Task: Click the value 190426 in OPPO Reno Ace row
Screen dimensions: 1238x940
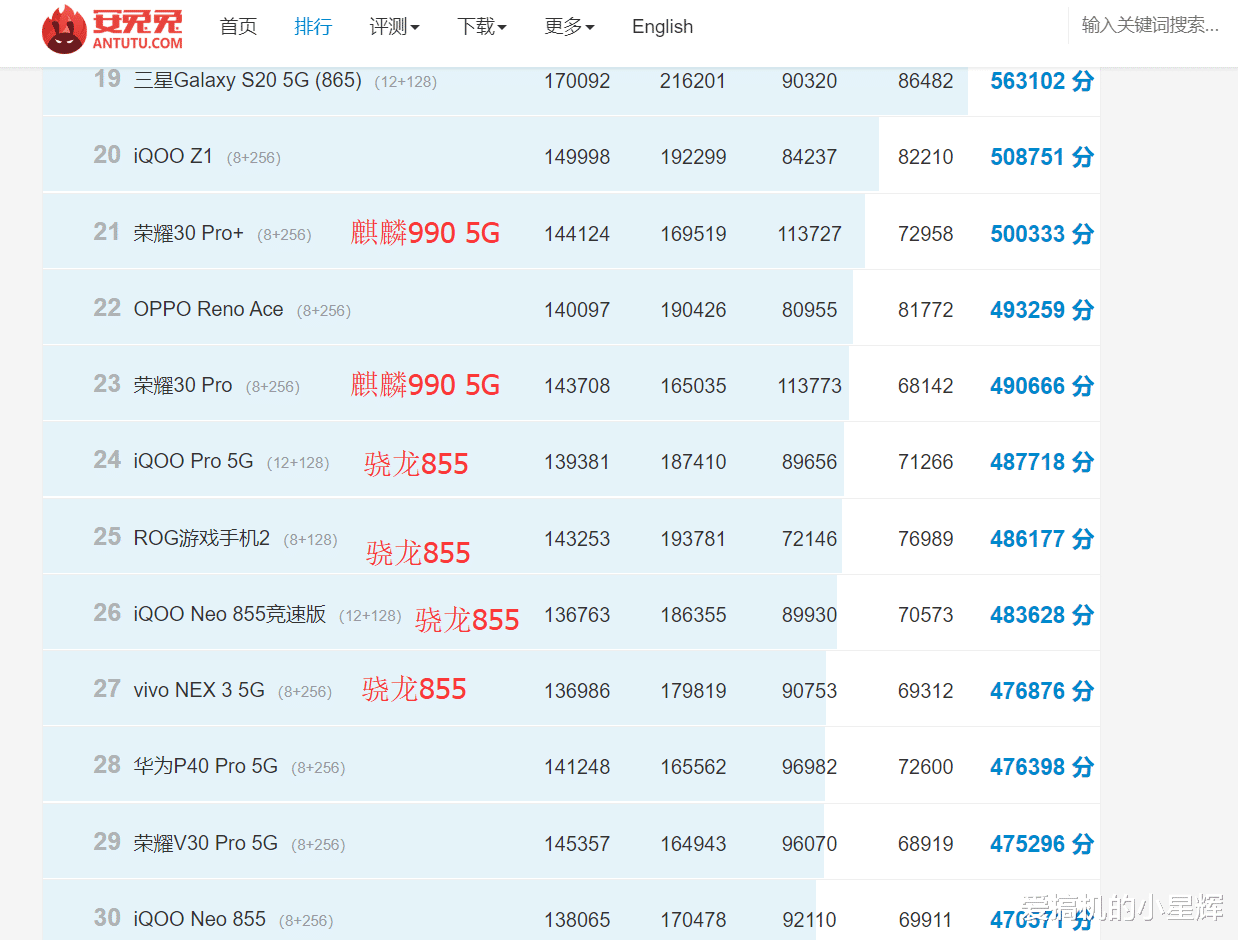Action: 693,310
